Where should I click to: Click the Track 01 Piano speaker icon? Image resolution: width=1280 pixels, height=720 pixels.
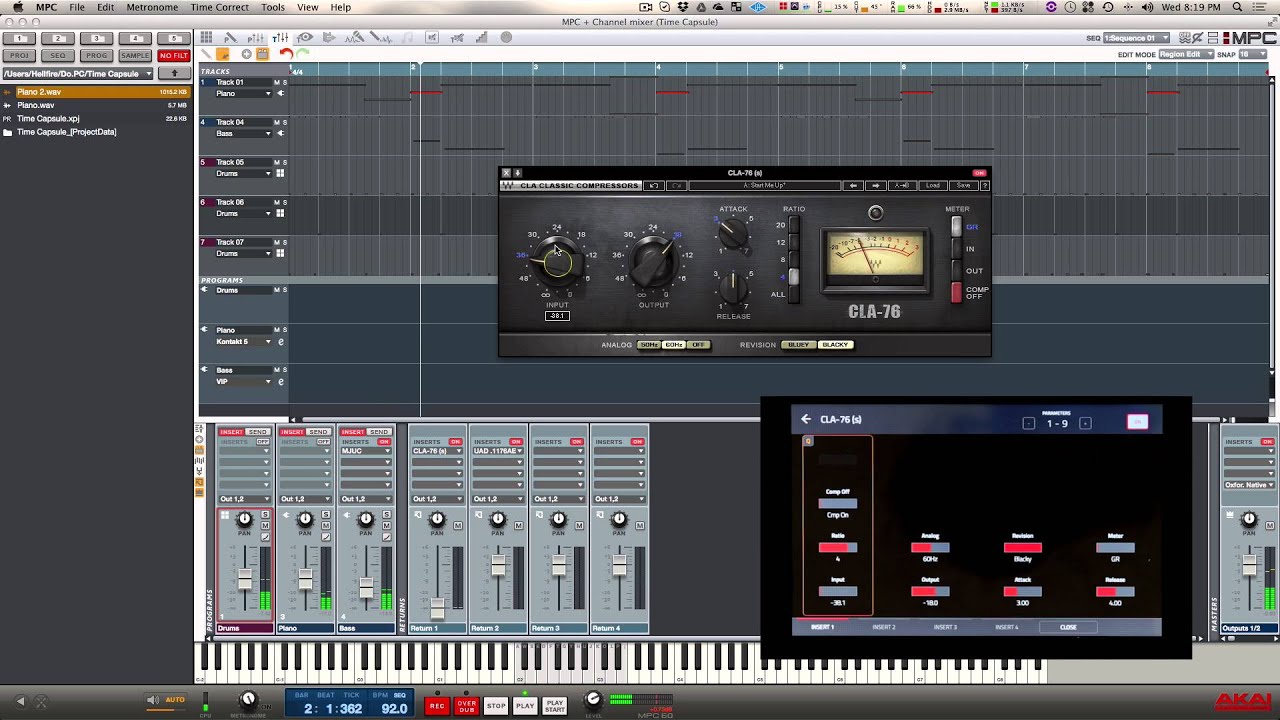click(x=280, y=93)
